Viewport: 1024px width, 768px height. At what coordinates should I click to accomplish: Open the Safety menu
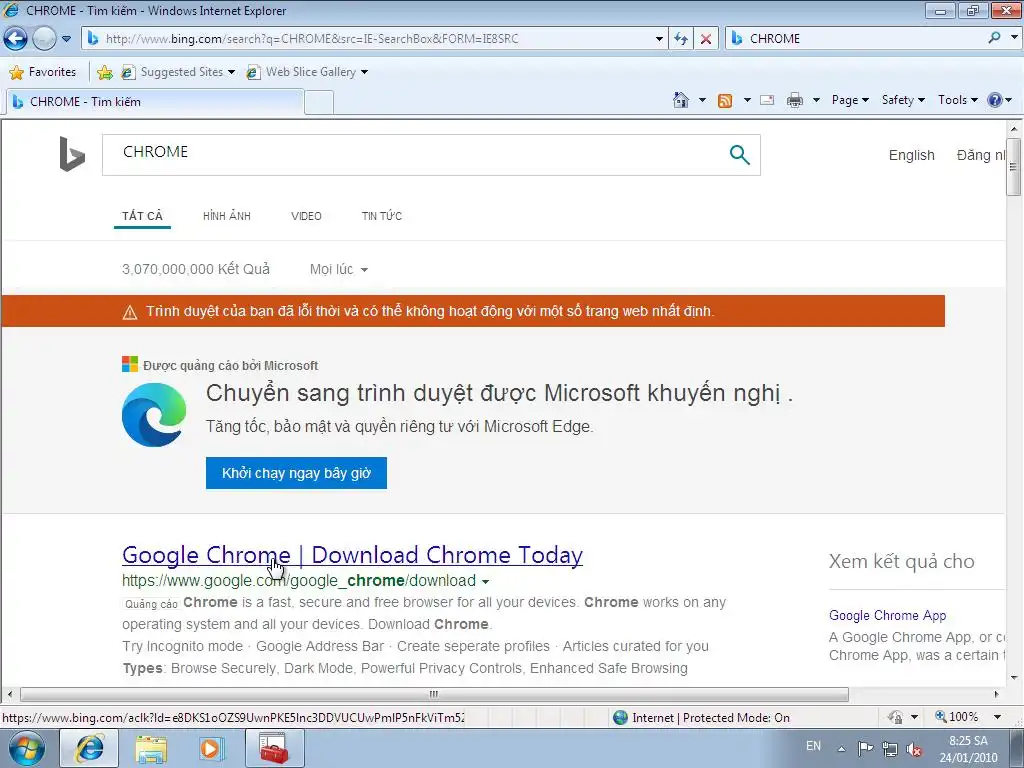tap(903, 100)
